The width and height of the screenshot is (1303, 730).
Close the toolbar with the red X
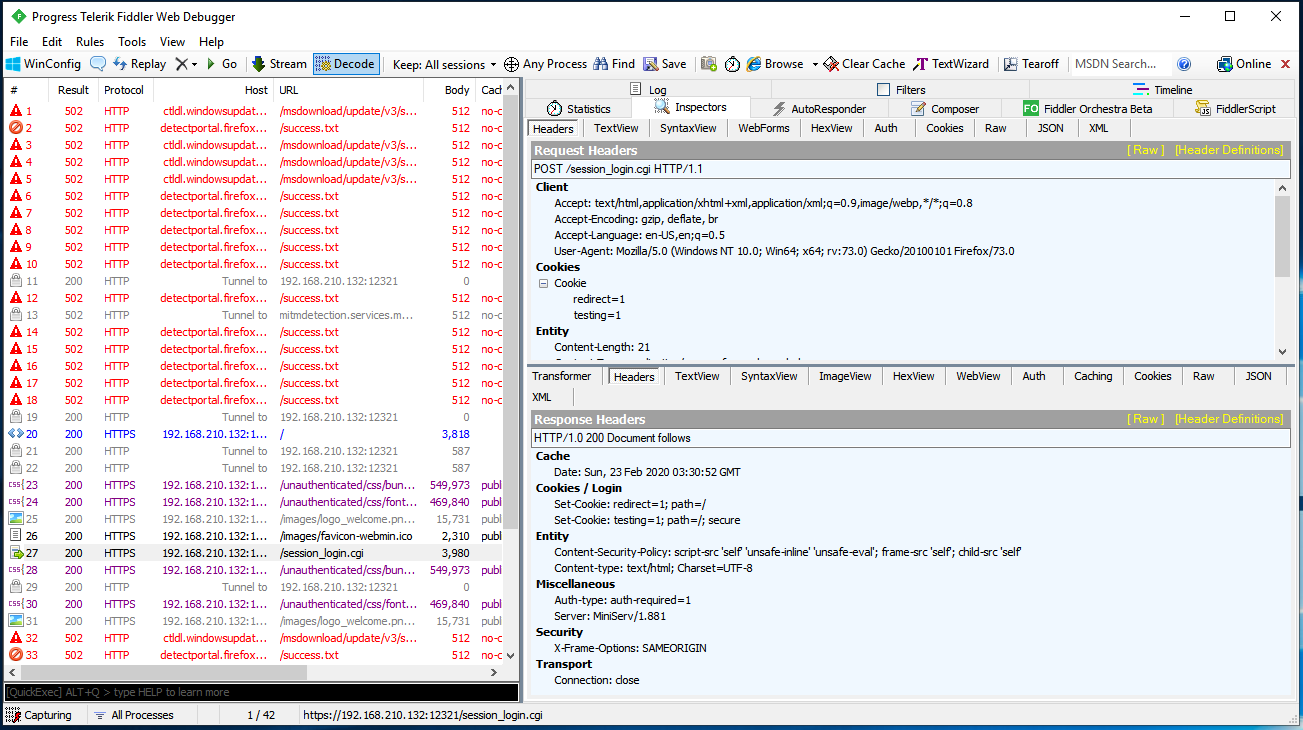[x=1286, y=64]
